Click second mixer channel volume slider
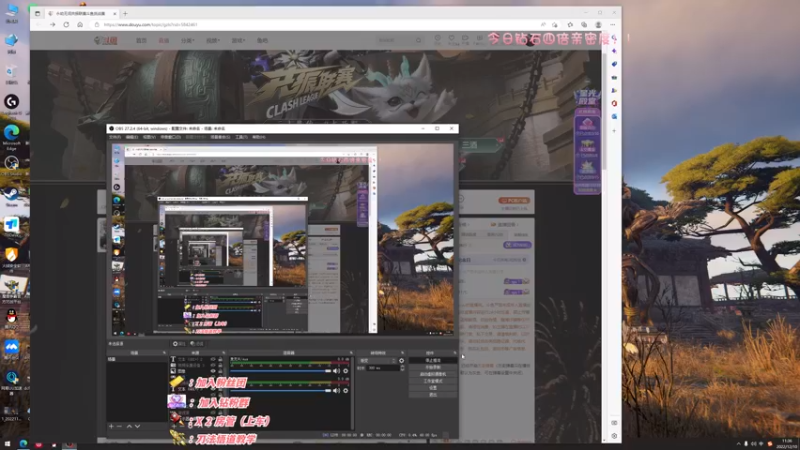The height and width of the screenshot is (450, 800). 281,391
